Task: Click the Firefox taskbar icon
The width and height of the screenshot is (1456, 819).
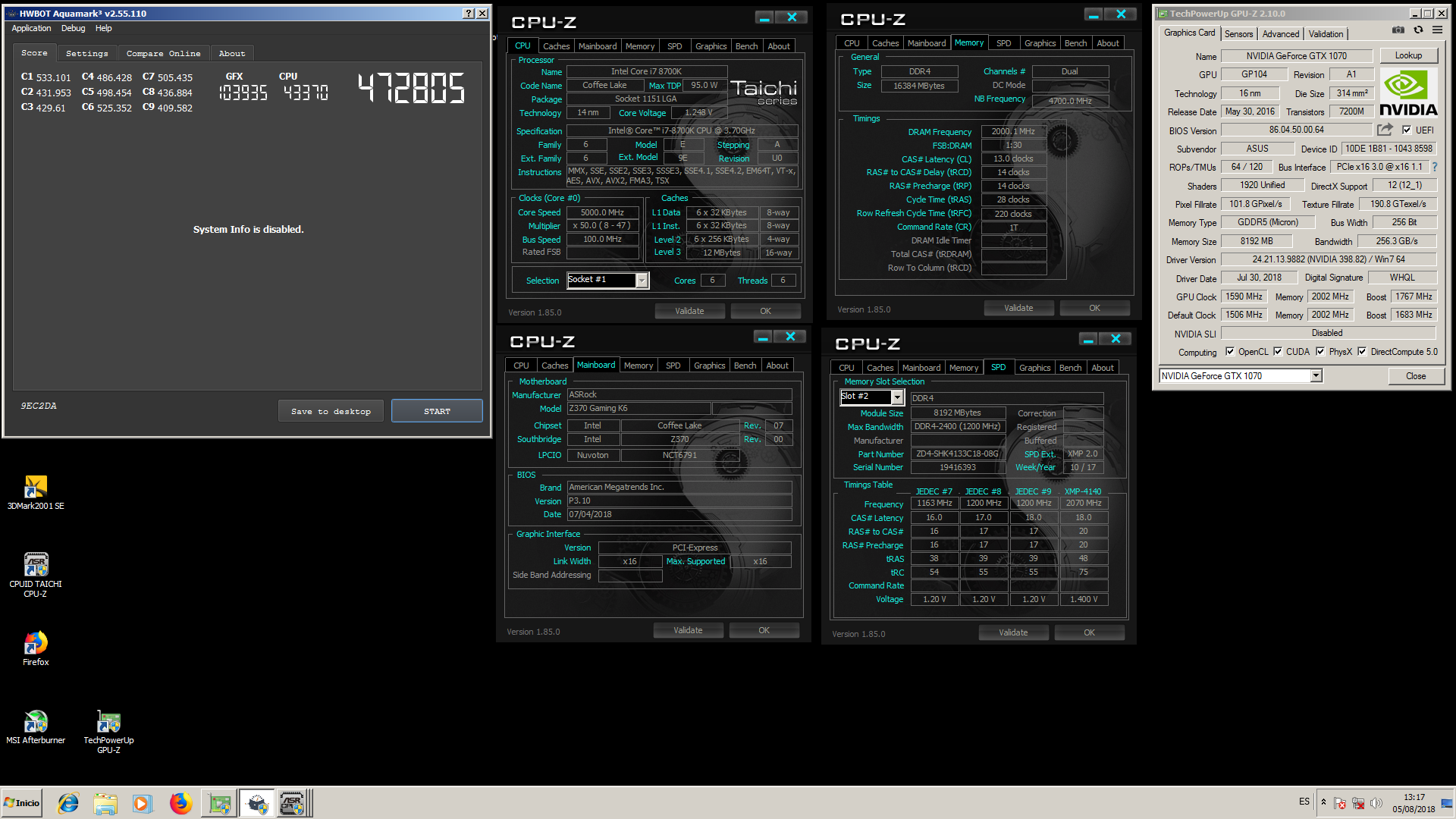Action: pos(180,803)
